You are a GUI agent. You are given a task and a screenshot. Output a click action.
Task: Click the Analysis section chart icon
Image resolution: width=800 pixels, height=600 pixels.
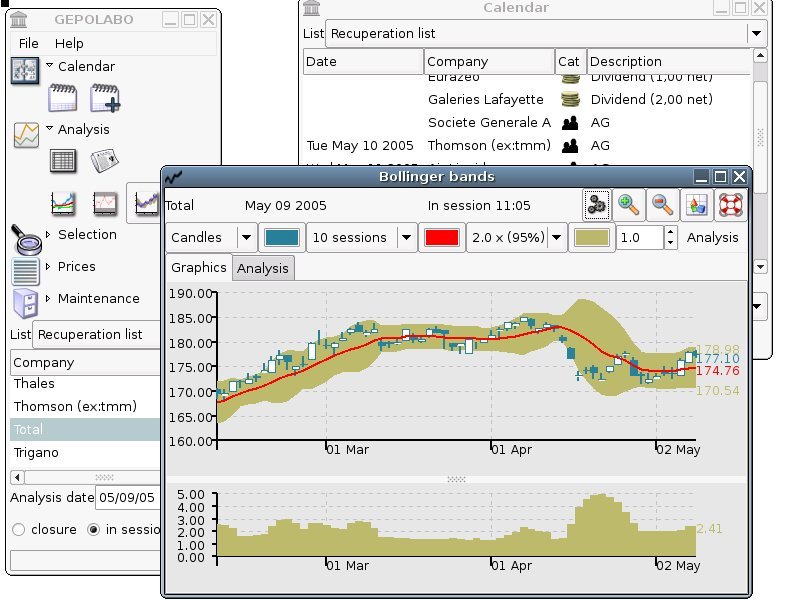(26, 135)
